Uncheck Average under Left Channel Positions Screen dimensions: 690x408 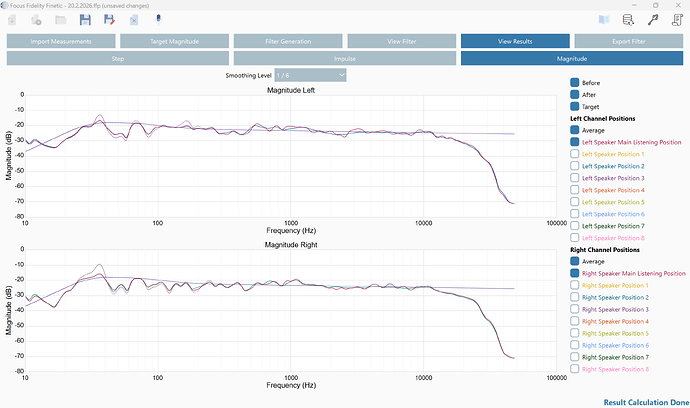(x=575, y=130)
